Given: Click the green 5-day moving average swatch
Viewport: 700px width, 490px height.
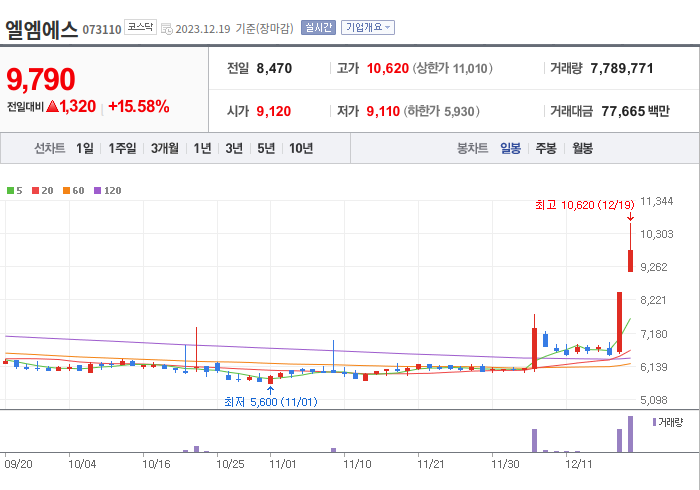Looking at the screenshot, I should pos(10,191).
